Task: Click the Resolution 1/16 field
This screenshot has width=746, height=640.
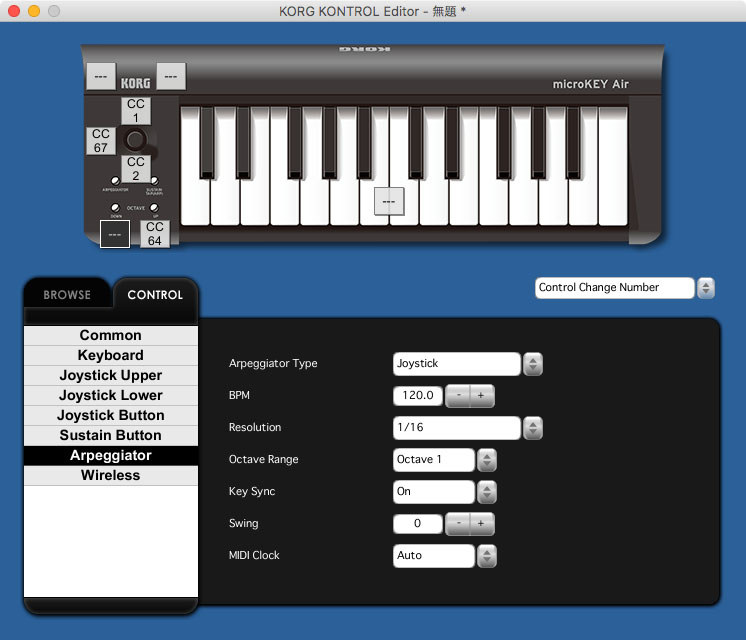Action: click(x=456, y=427)
